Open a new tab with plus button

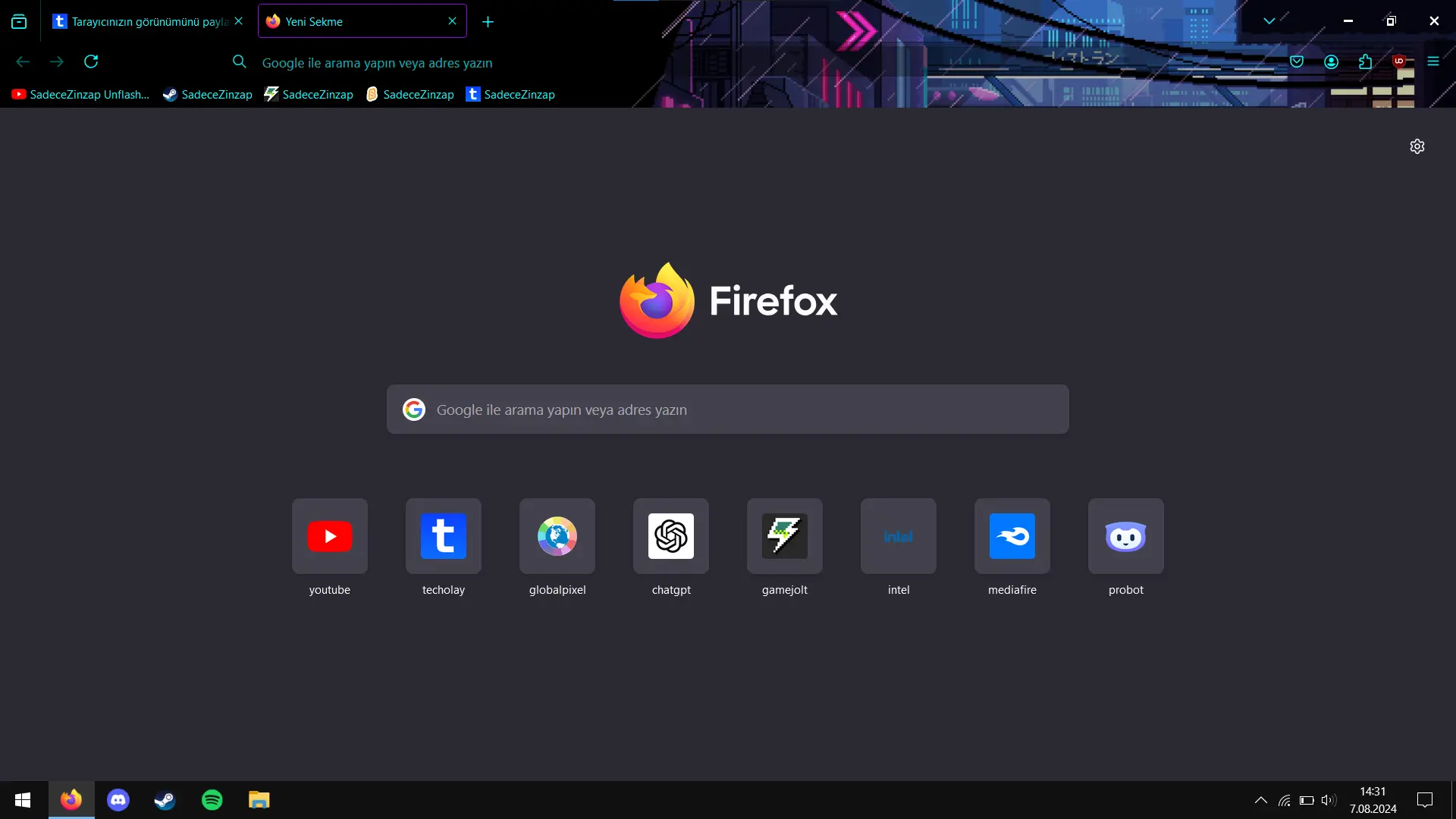pyautogui.click(x=488, y=22)
